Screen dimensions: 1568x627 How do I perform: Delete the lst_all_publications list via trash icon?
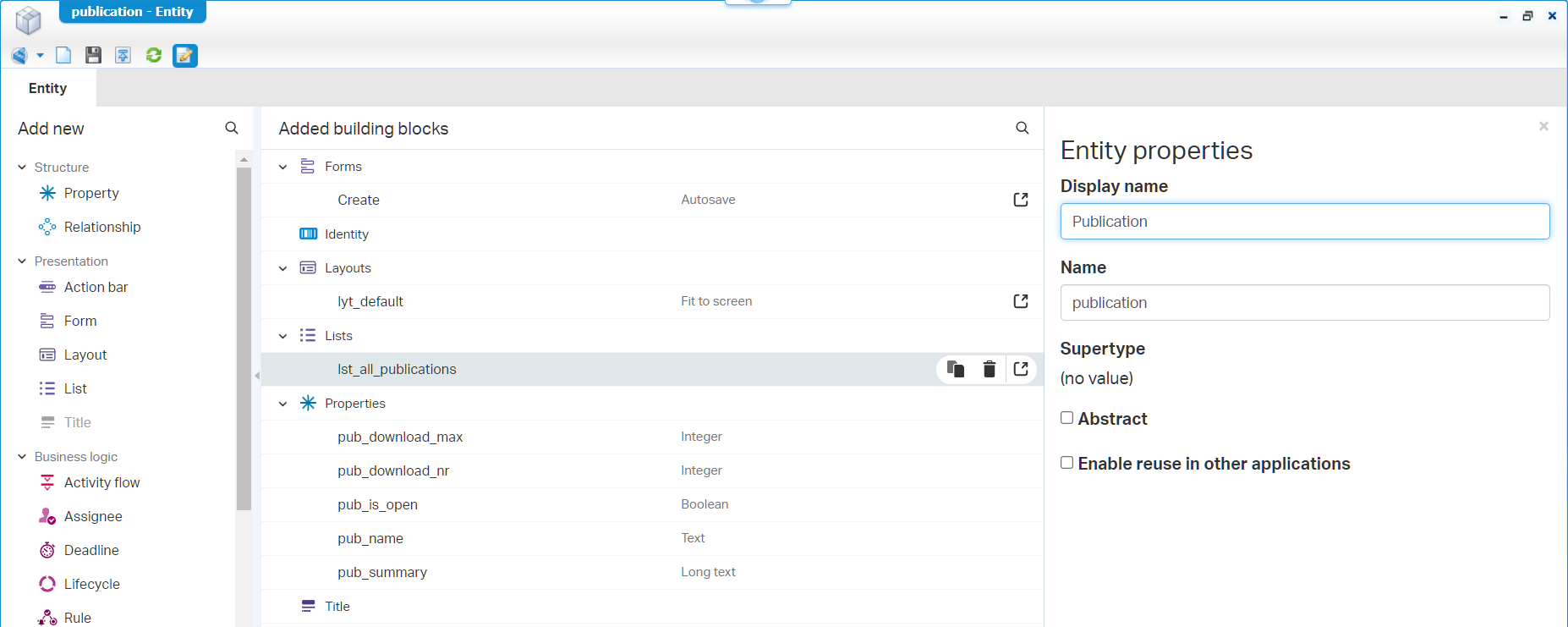[x=989, y=369]
